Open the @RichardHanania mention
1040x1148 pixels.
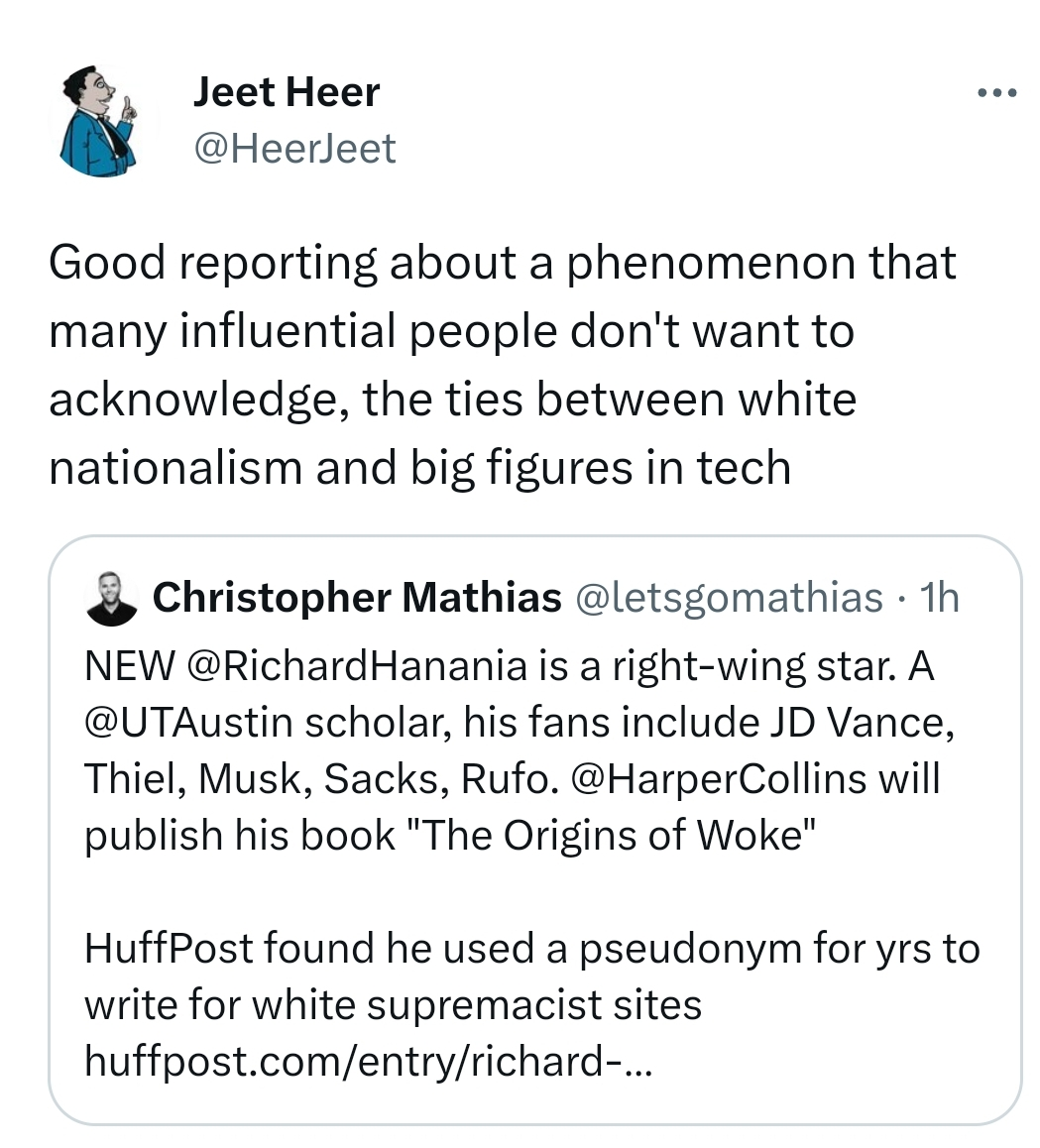point(356,666)
